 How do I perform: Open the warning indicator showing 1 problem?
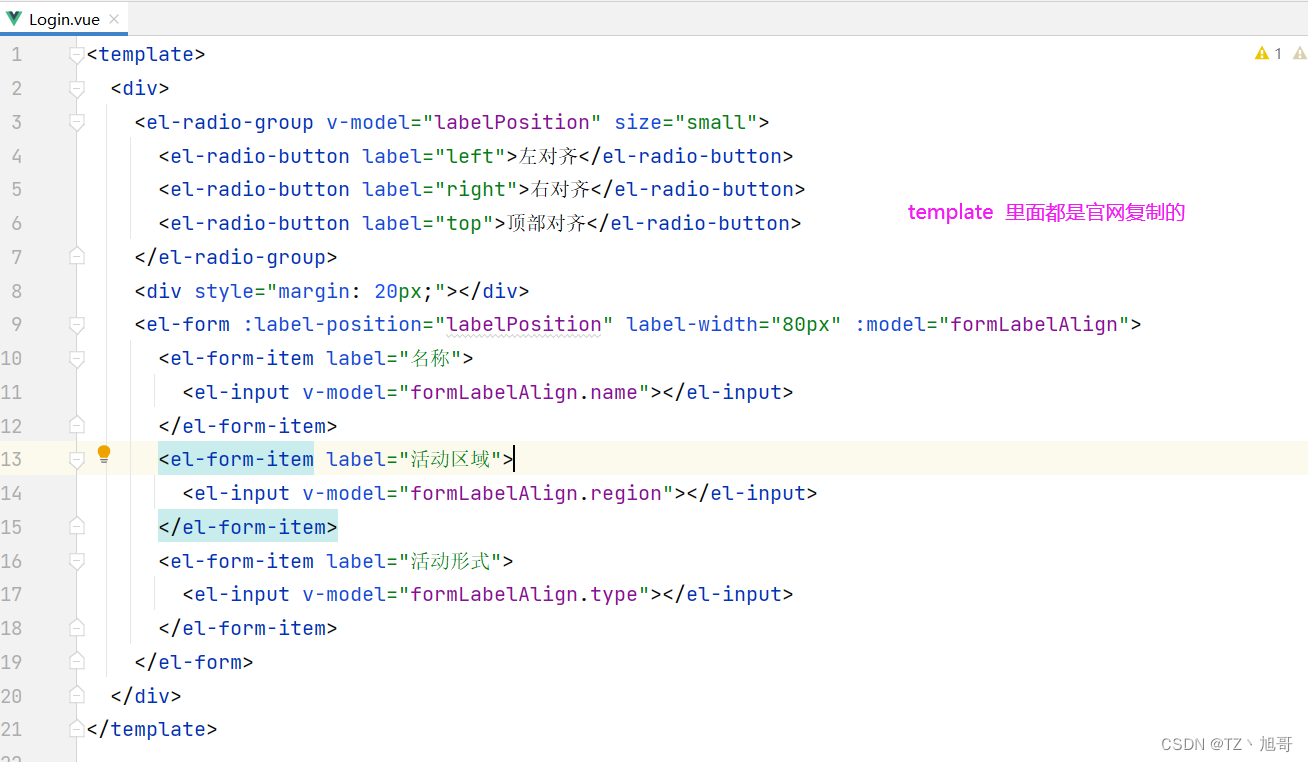pyautogui.click(x=1268, y=54)
